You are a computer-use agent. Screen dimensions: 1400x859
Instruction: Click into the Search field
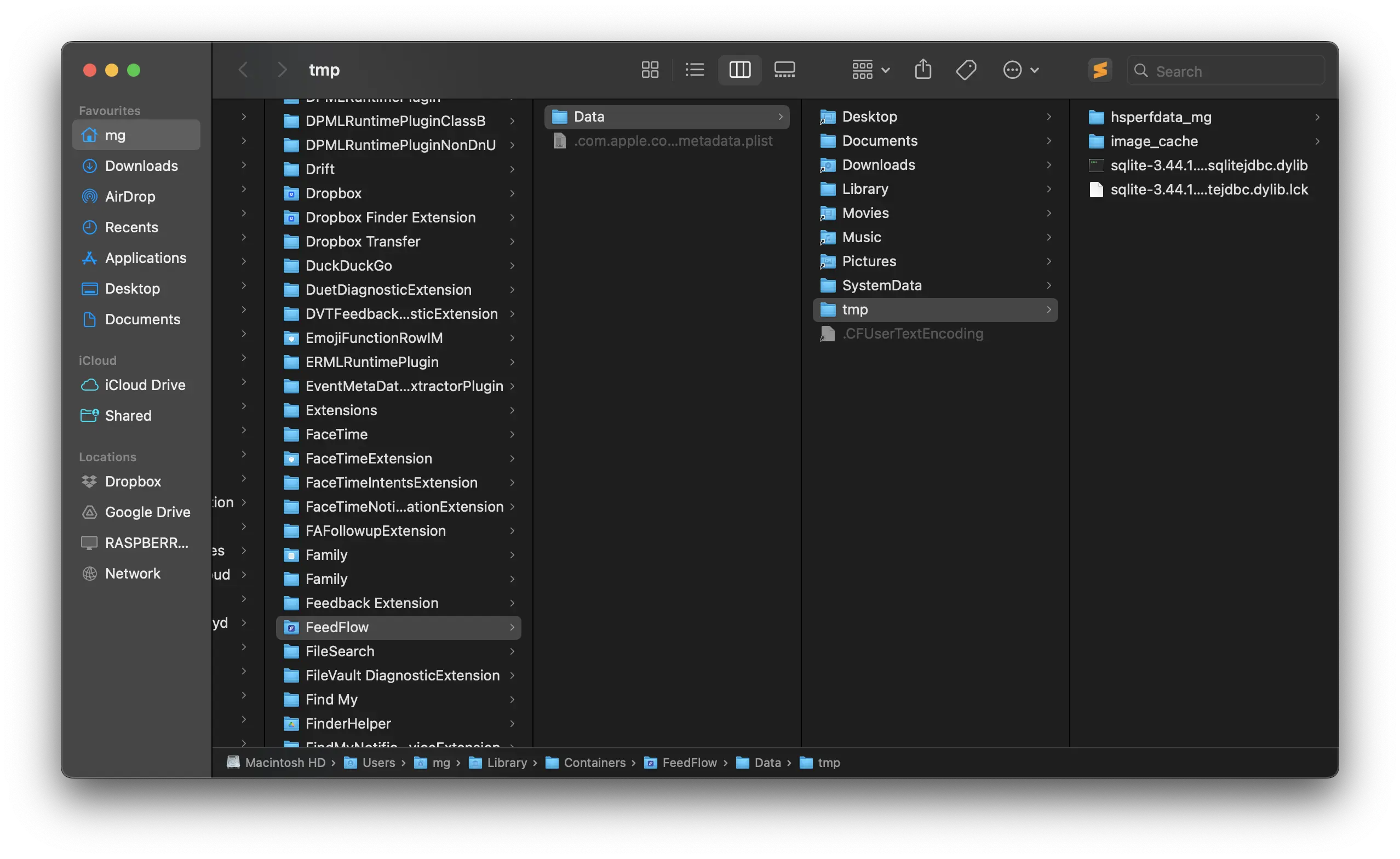1226,71
